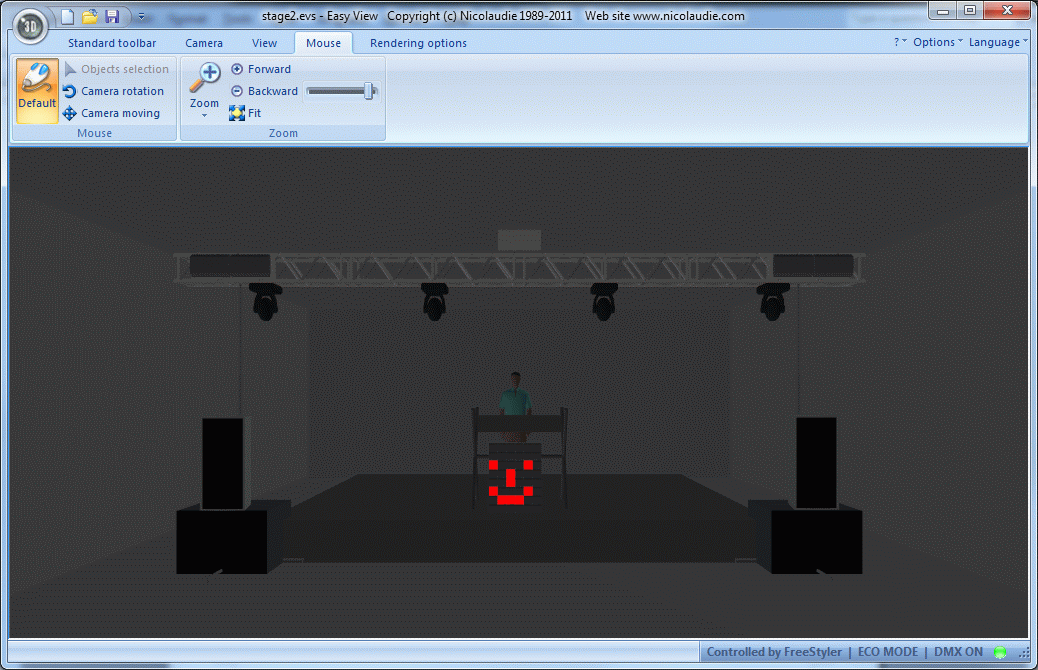This screenshot has height=670, width=1038.
Task: Switch to the Camera ribbon tab
Action: (x=204, y=43)
